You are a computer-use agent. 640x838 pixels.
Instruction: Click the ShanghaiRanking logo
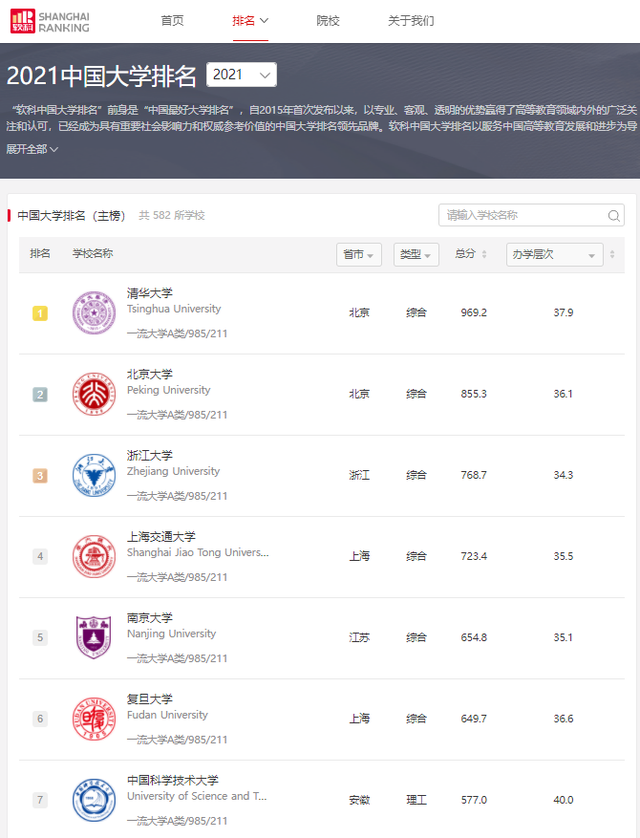(50, 21)
